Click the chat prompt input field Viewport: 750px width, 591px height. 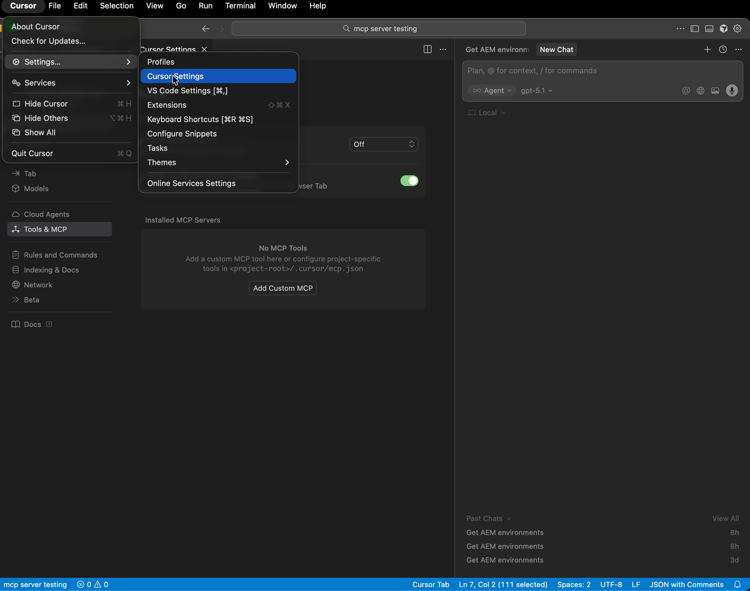(x=602, y=71)
